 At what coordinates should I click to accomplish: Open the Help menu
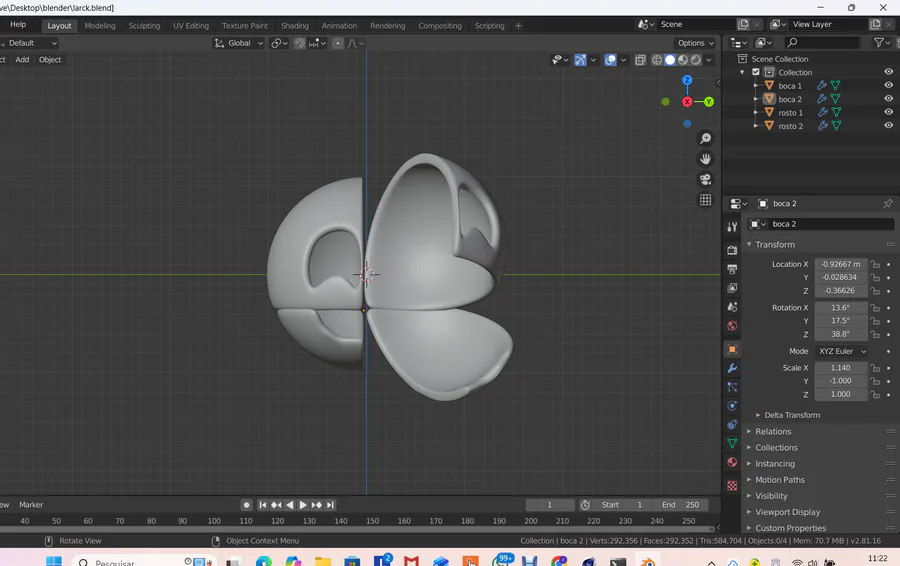point(18,25)
